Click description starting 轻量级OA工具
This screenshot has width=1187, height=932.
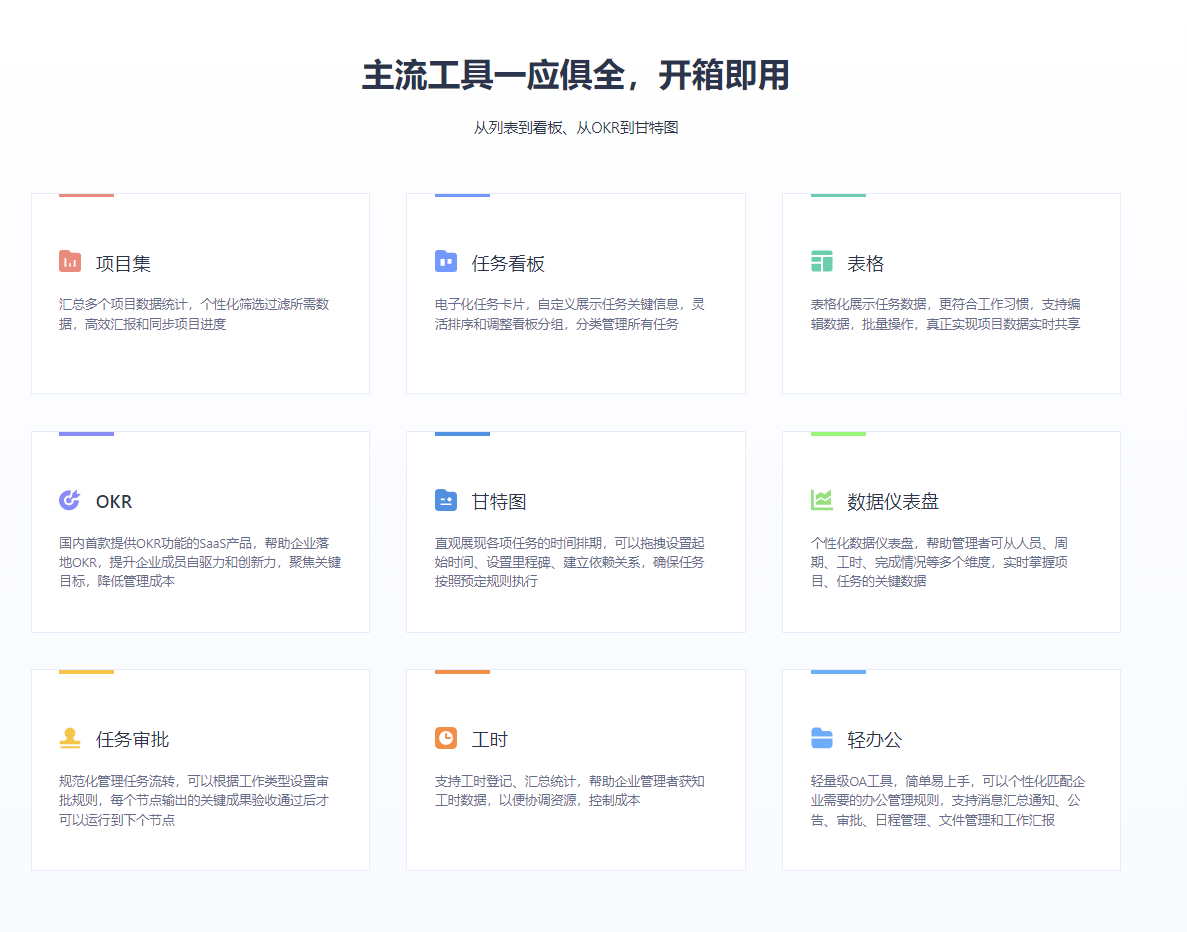(948, 800)
